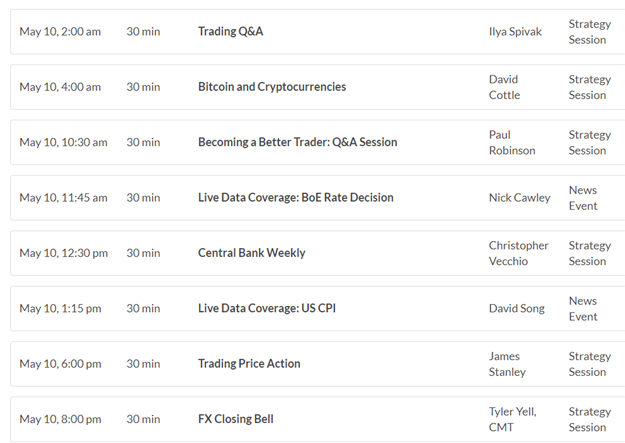Select presenter Christopher Vecchio
The image size is (625, 443).
[519, 253]
